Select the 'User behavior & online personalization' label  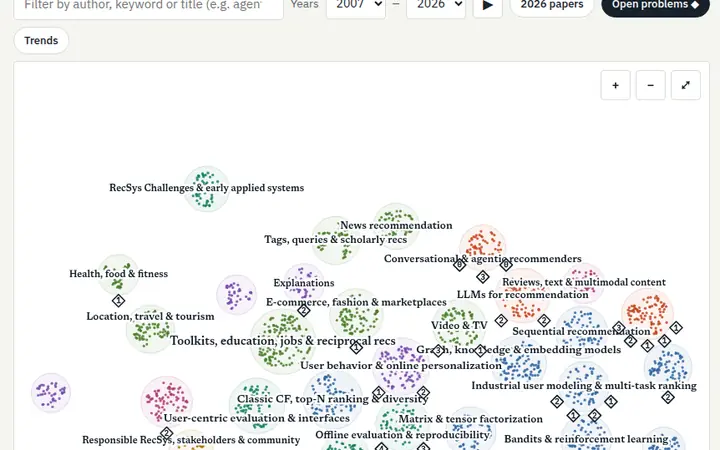[401, 366]
